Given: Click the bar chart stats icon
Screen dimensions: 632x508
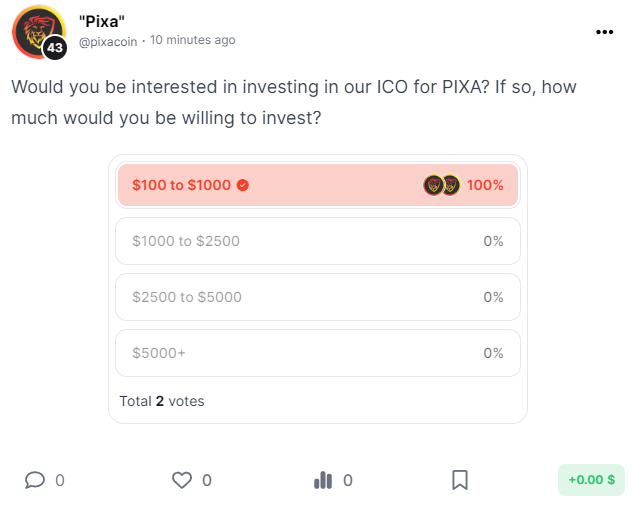Looking at the screenshot, I should point(323,480).
